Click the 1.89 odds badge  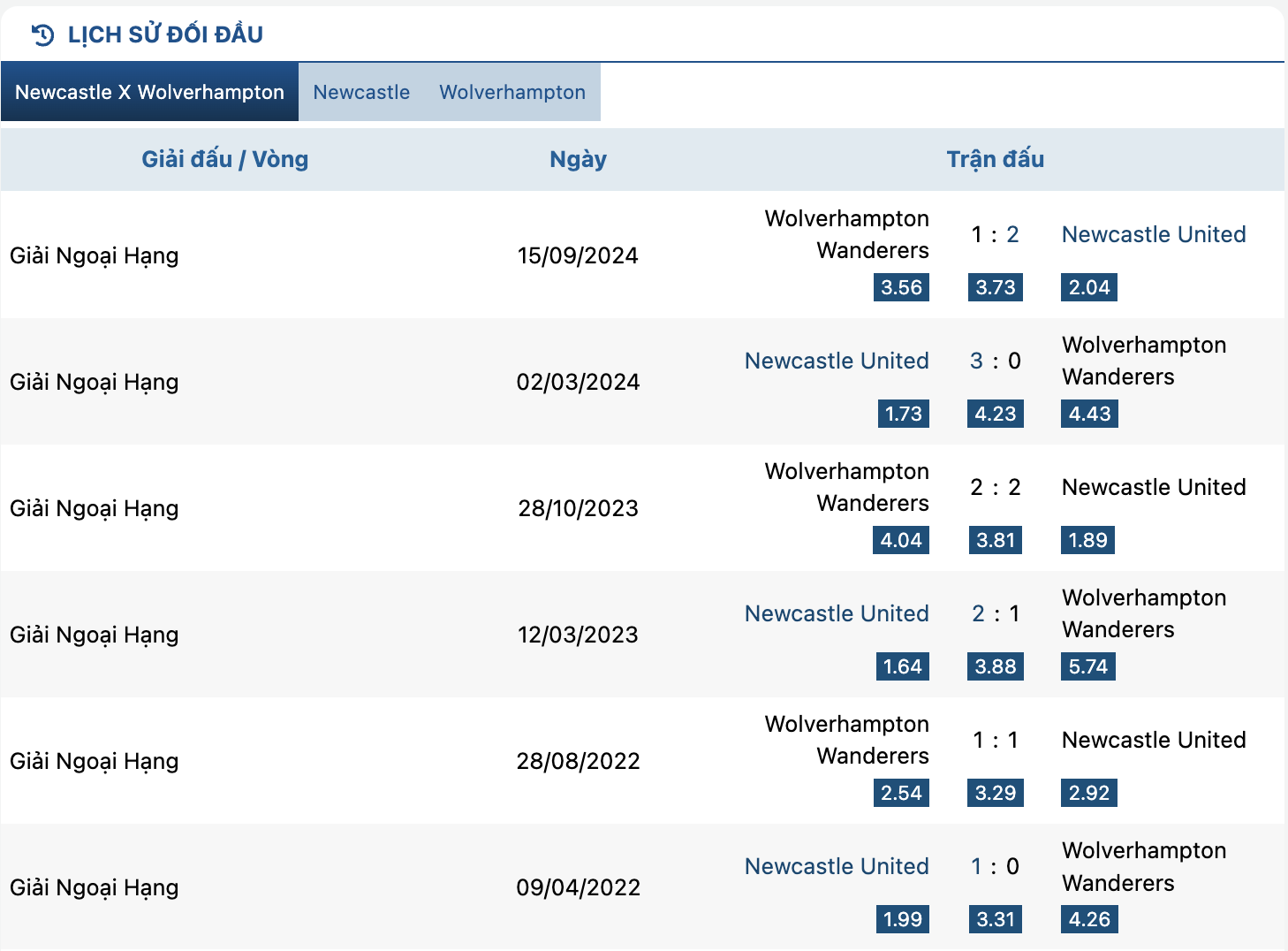tap(1087, 540)
